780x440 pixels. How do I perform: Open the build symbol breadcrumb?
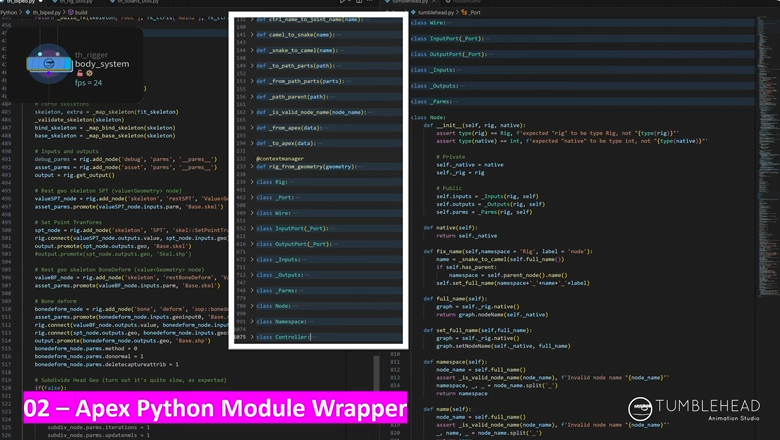tap(77, 12)
